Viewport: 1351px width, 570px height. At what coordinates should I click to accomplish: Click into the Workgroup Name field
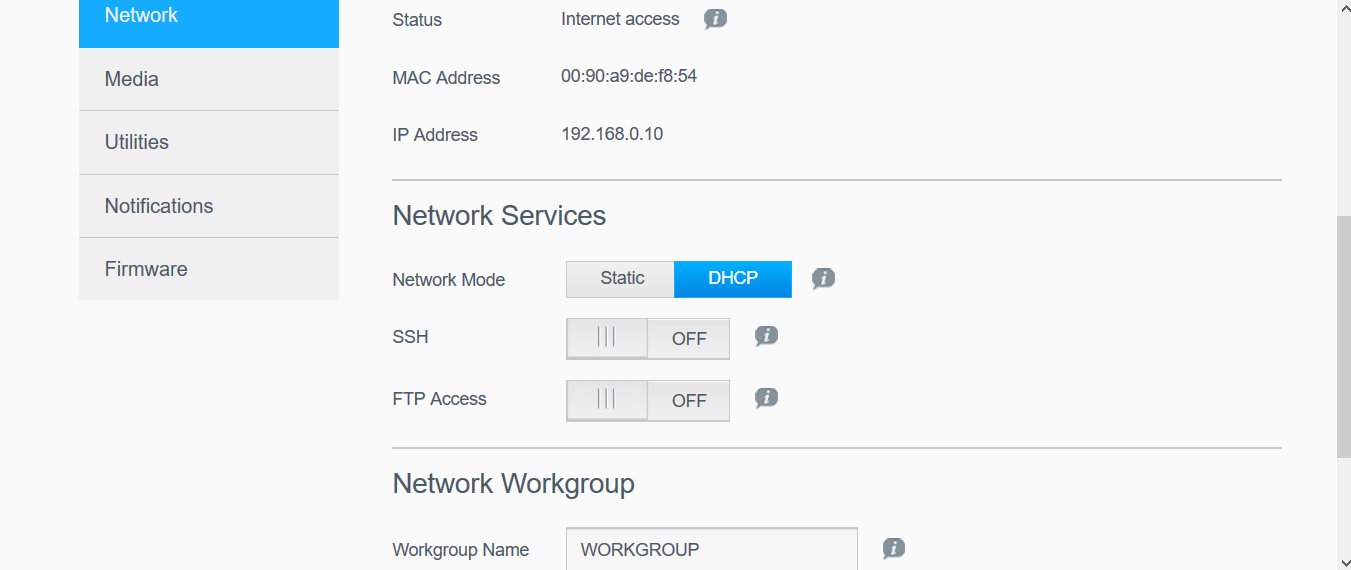pos(711,549)
